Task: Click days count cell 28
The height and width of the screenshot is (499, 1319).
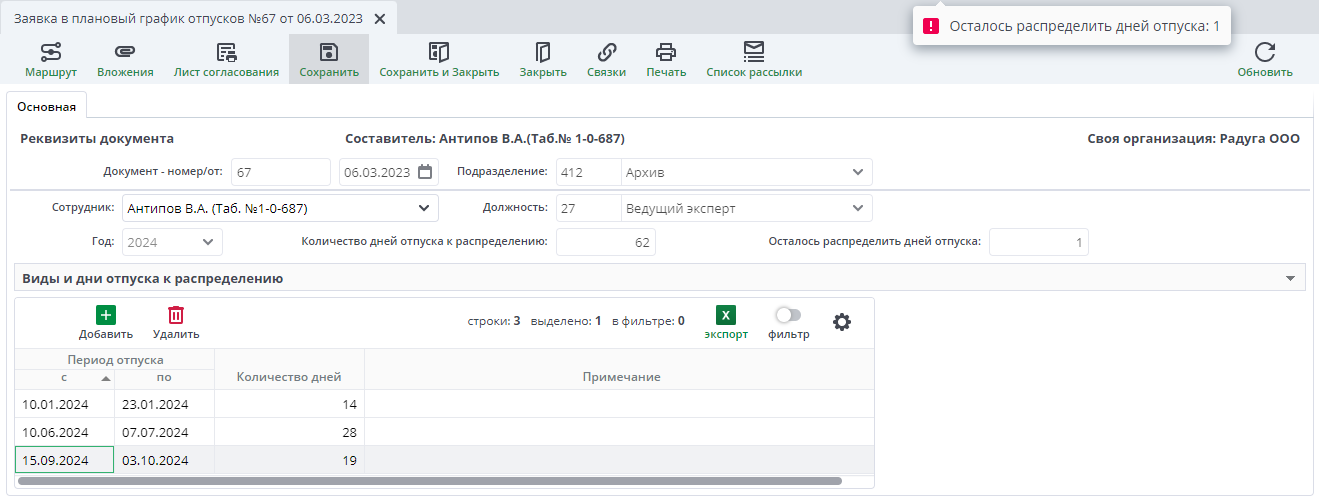Action: (289, 432)
